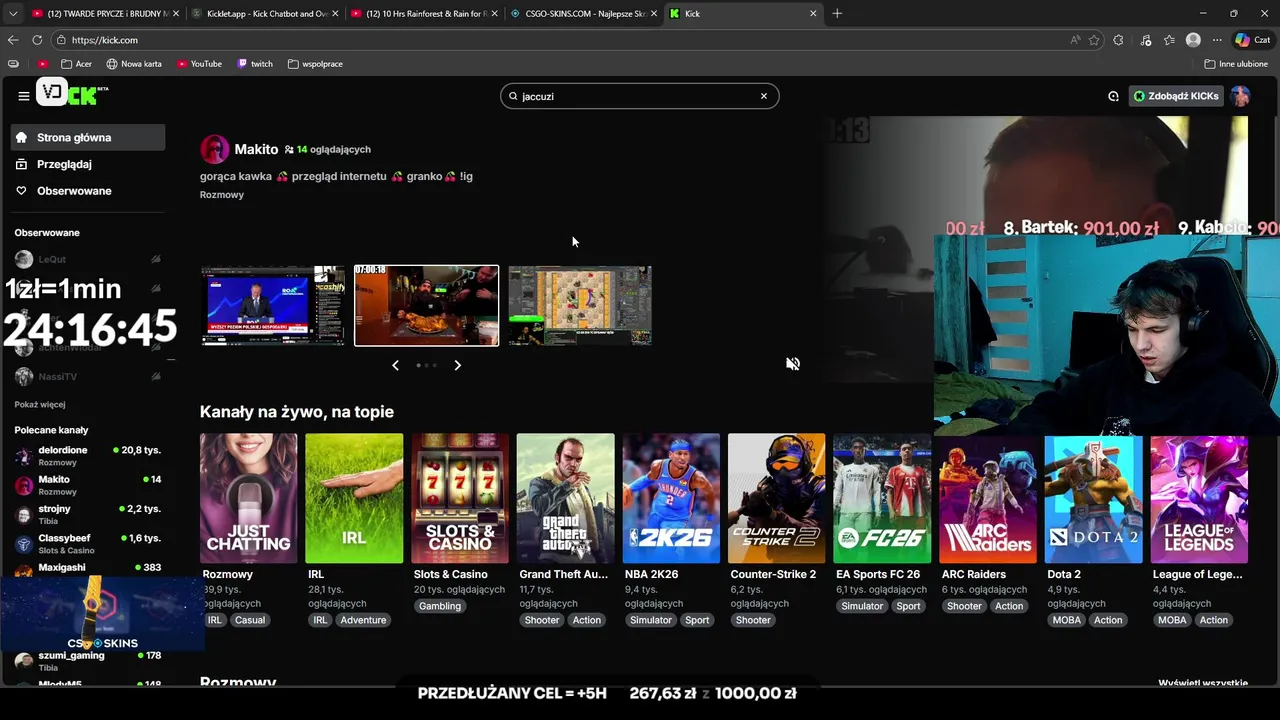Open the EA Sports FC 26 card
1280x720 pixels.
(882, 498)
